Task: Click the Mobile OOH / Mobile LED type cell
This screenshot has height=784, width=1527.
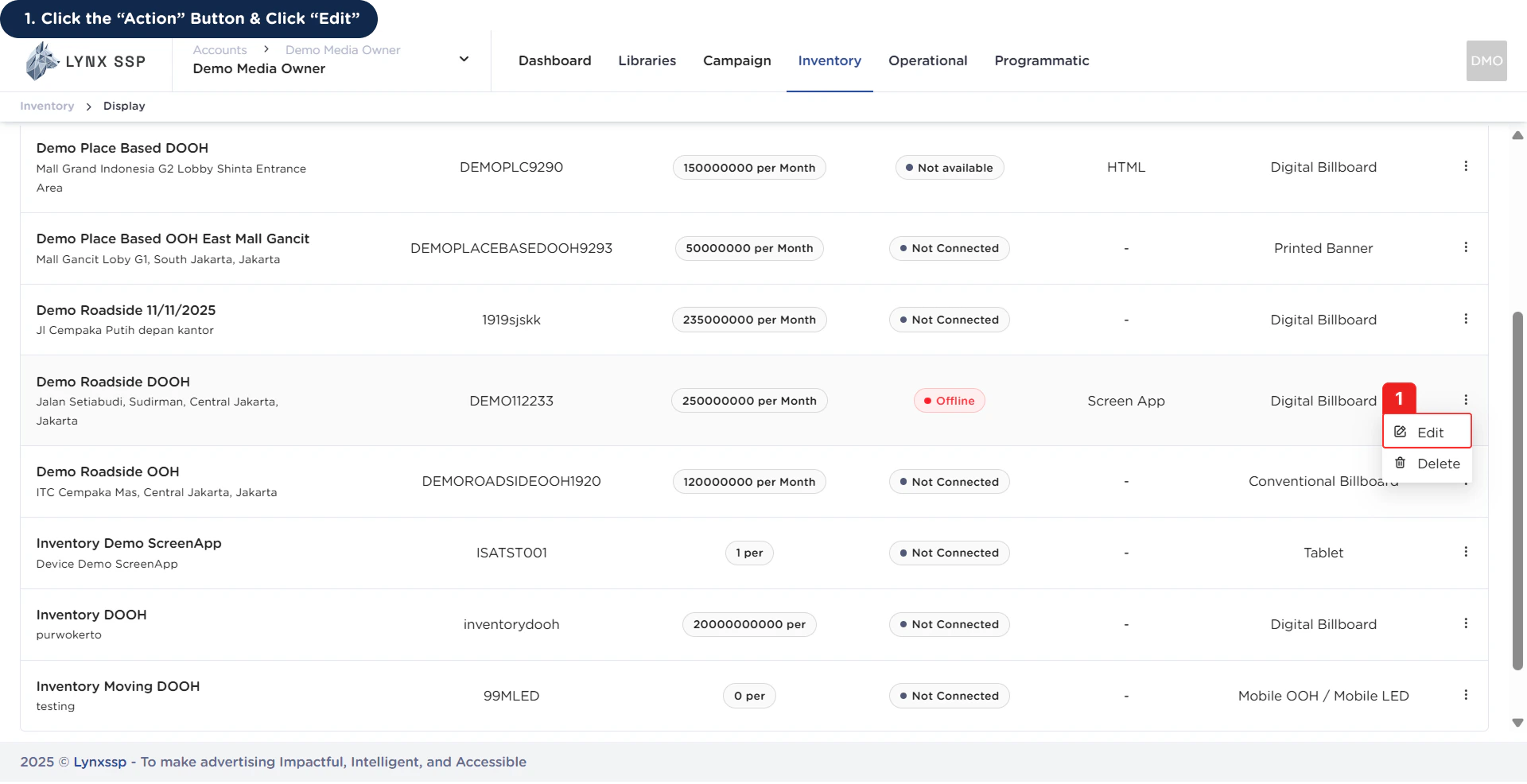Action: pos(1323,696)
